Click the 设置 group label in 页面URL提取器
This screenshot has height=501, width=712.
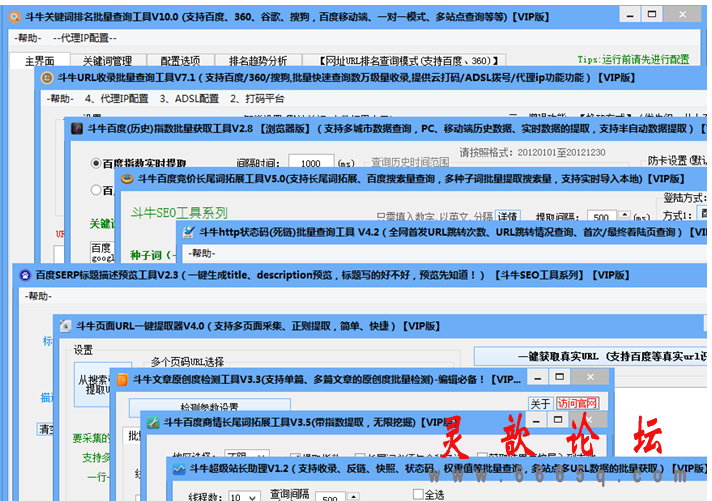(83, 350)
